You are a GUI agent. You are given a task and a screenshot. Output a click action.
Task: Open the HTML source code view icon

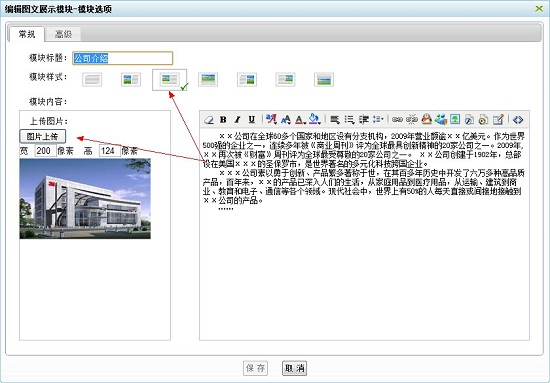coord(518,120)
